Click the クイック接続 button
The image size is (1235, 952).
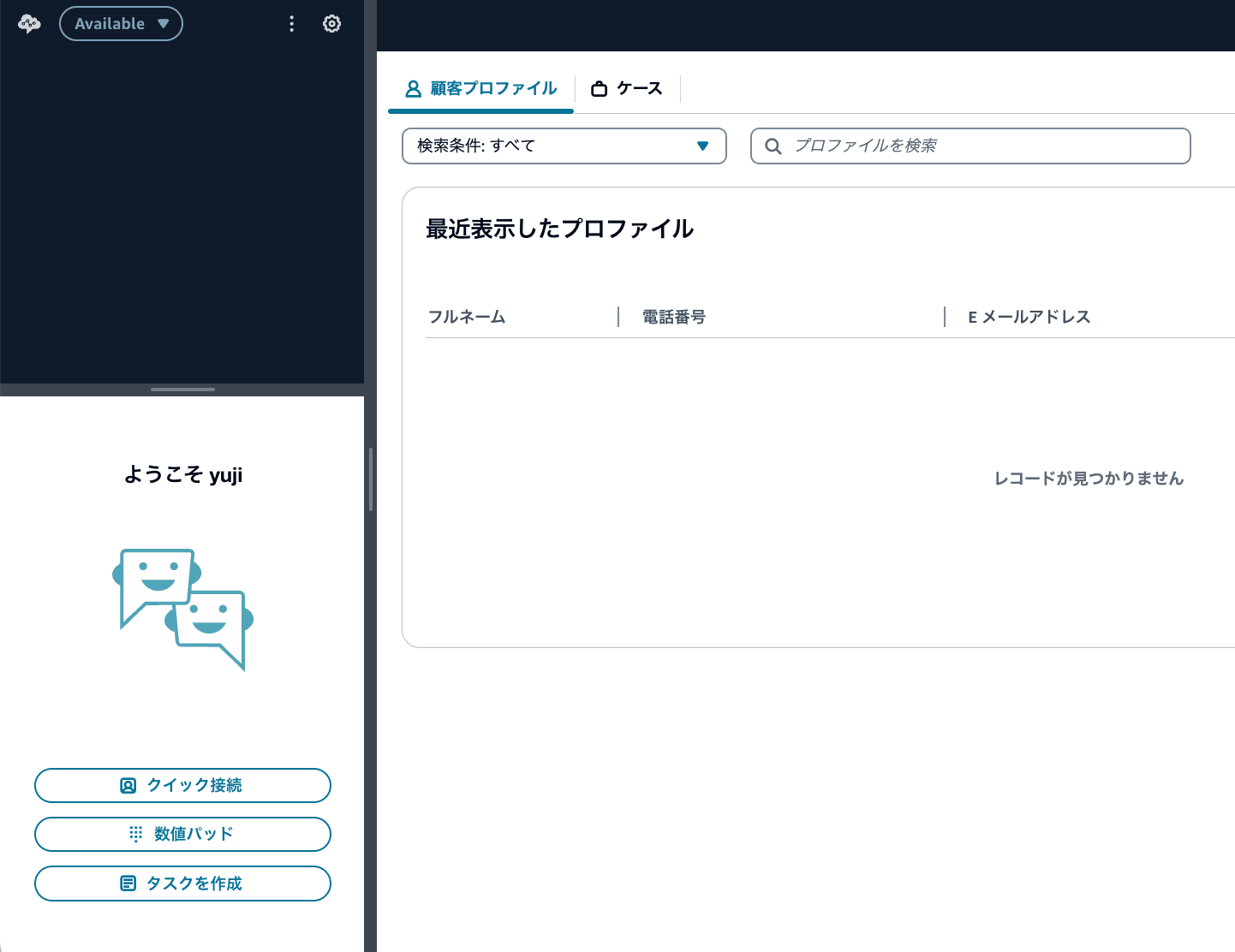[182, 785]
